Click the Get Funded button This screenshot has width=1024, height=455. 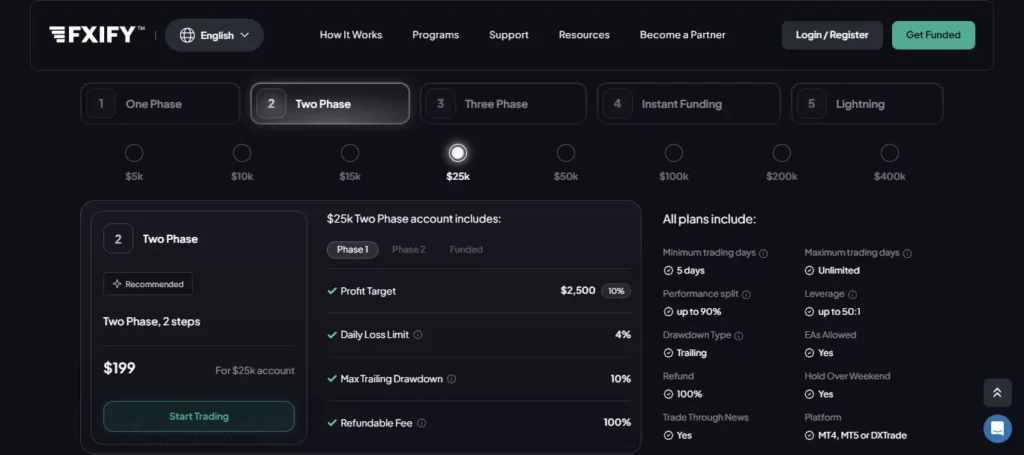point(933,35)
